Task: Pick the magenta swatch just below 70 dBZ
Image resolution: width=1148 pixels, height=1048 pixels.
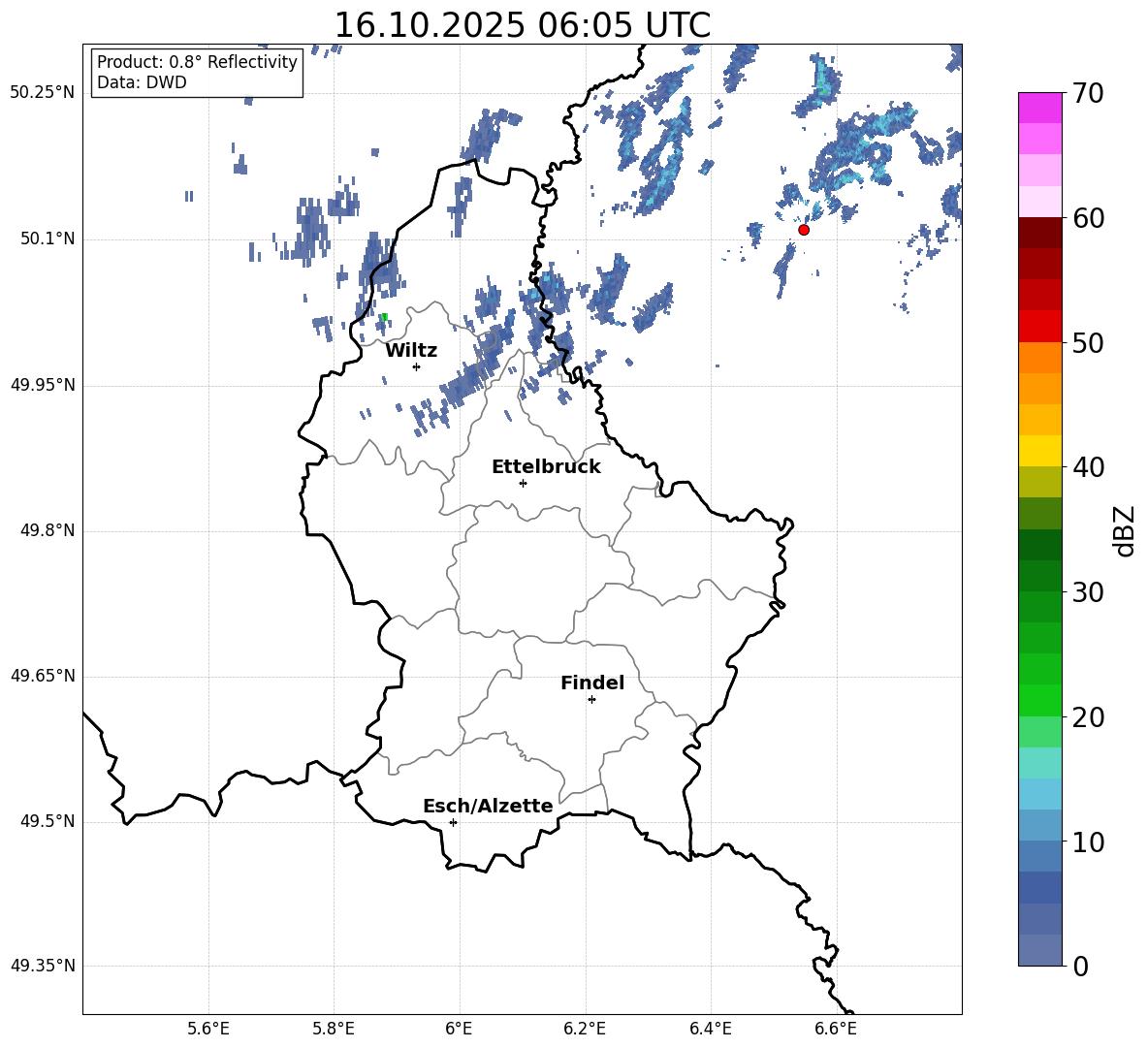Action: click(1039, 109)
